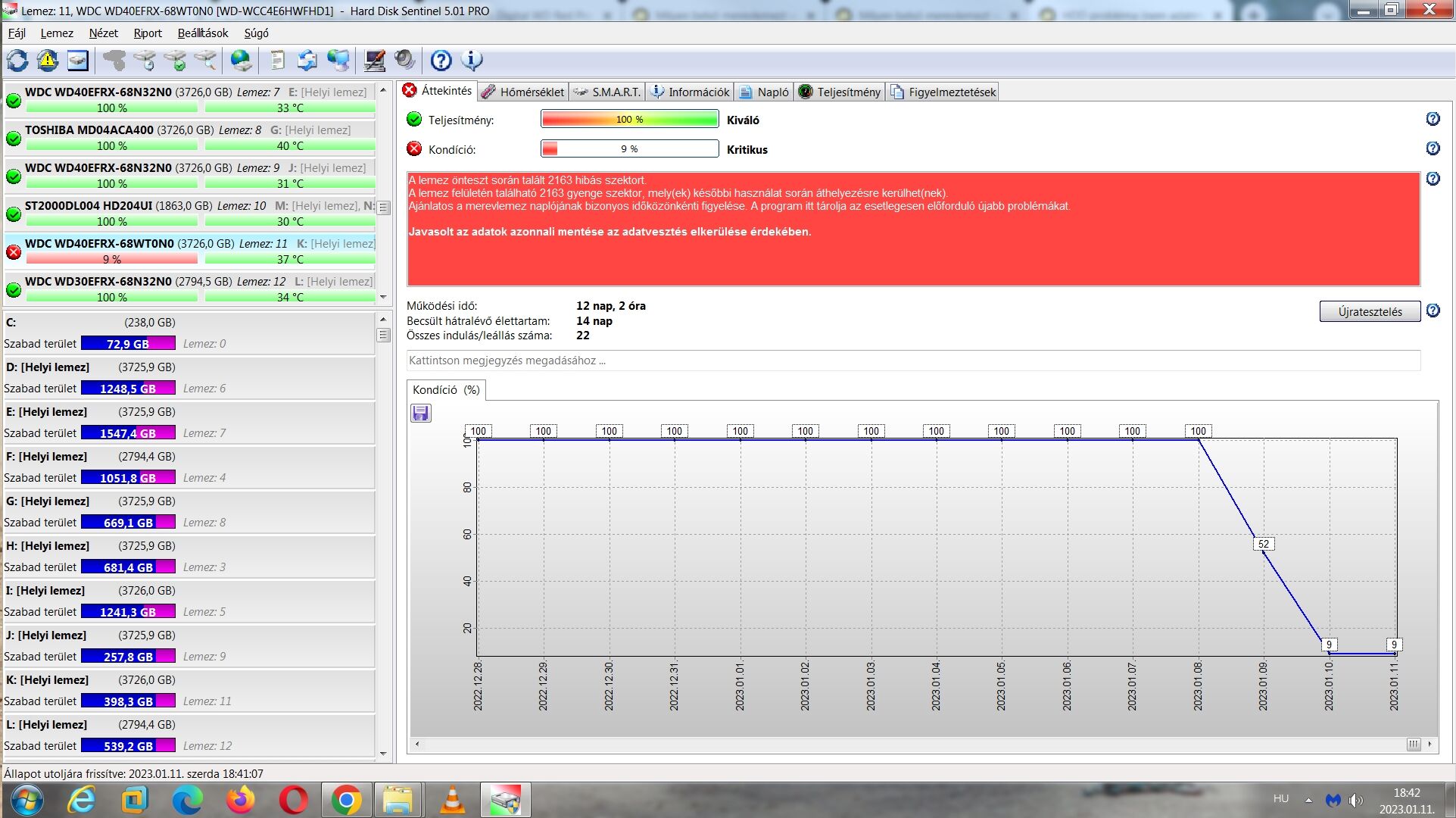Click the Újratesztelés button
The width and height of the screenshot is (1456, 818).
tap(1370, 311)
